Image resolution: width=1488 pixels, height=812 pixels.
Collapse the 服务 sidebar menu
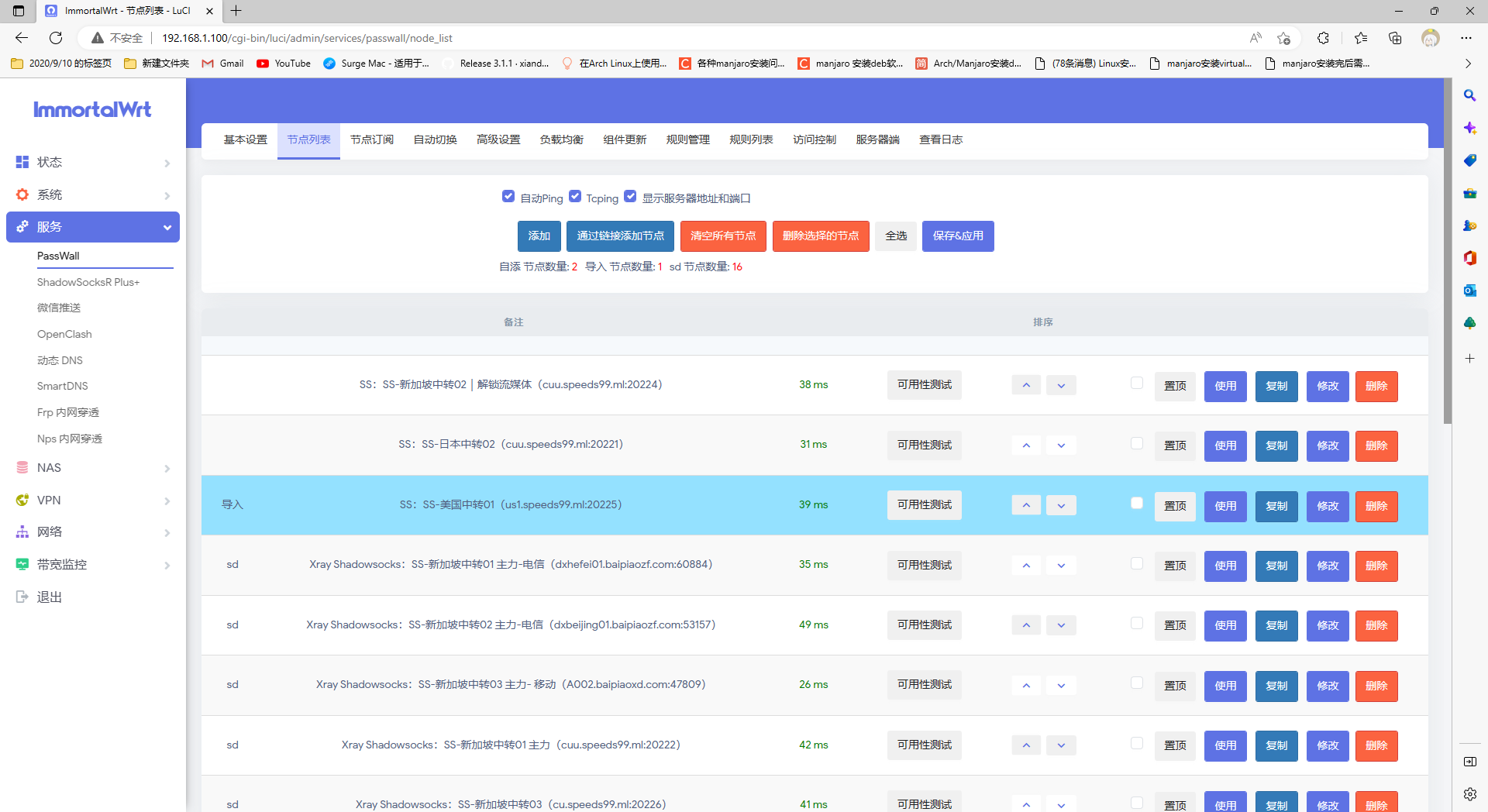[93, 227]
